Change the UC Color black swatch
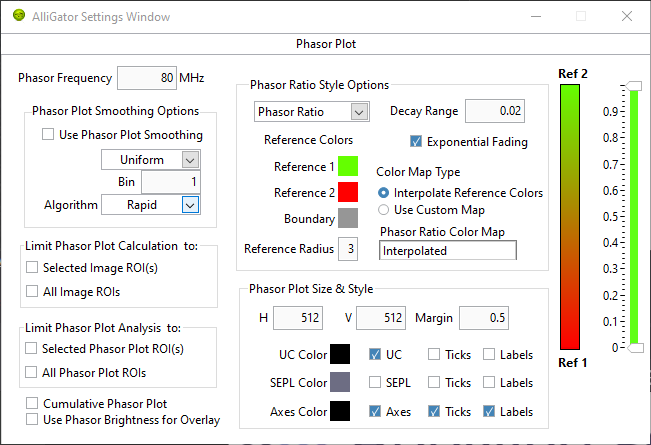This screenshot has height=445, width=651. click(340, 354)
